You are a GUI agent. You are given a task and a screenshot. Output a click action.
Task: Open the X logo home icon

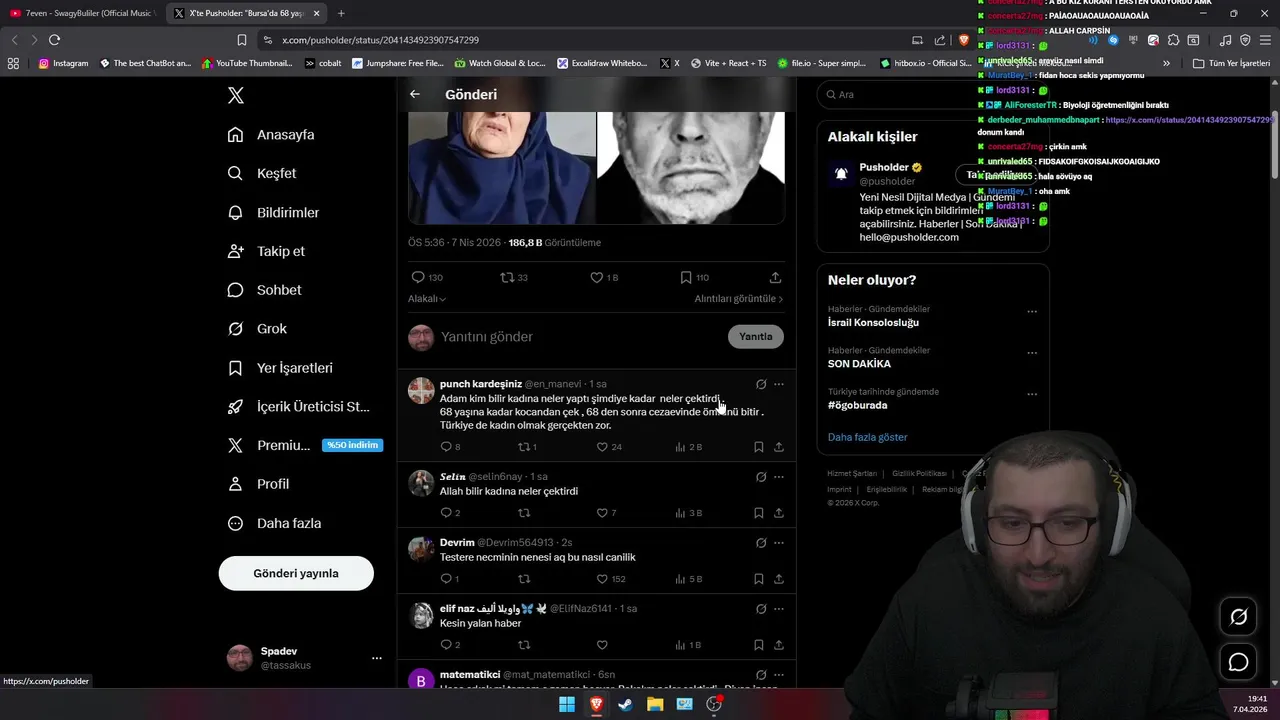[x=236, y=96]
